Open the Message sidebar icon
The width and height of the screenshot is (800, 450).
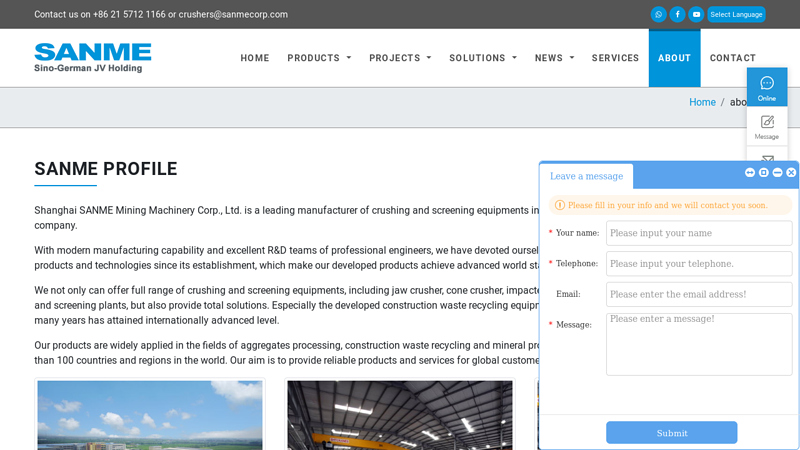point(767,127)
